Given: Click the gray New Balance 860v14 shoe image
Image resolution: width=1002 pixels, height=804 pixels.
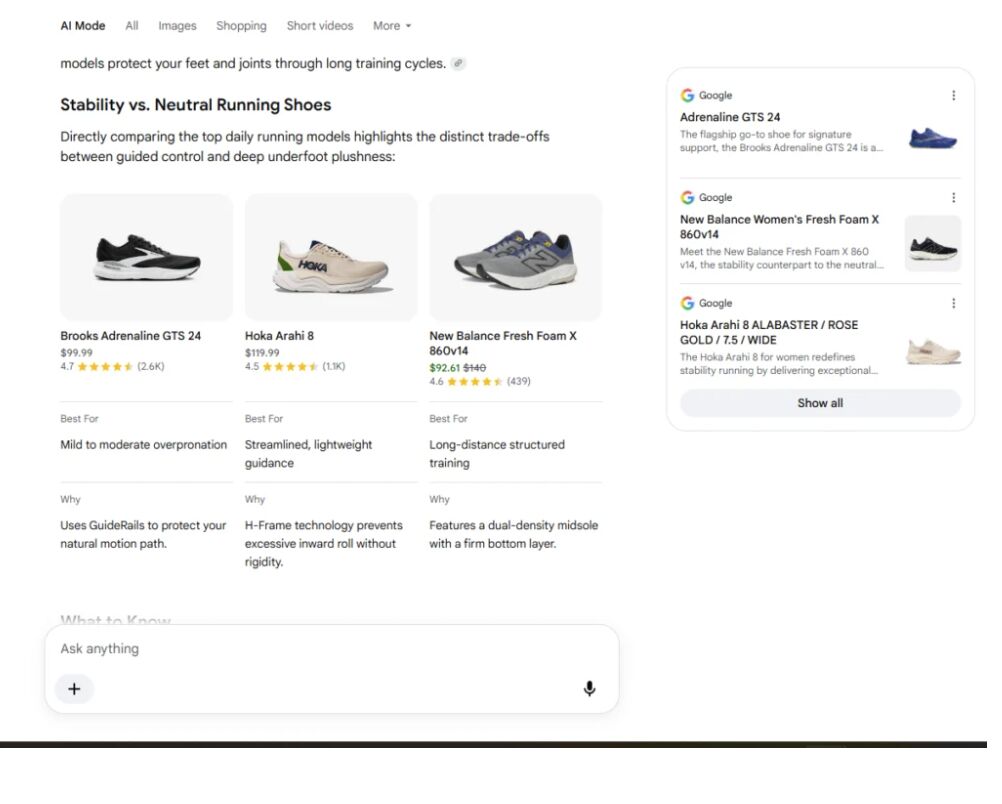Looking at the screenshot, I should tap(516, 258).
